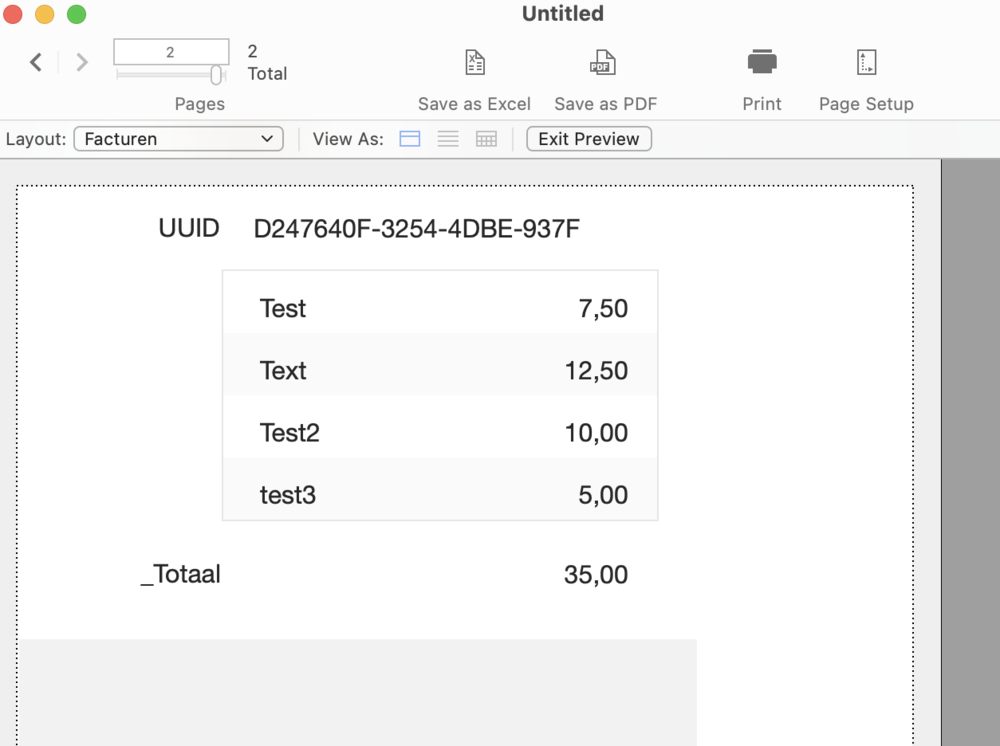
Task: Export using the Save as PDF icon
Action: coord(601,63)
